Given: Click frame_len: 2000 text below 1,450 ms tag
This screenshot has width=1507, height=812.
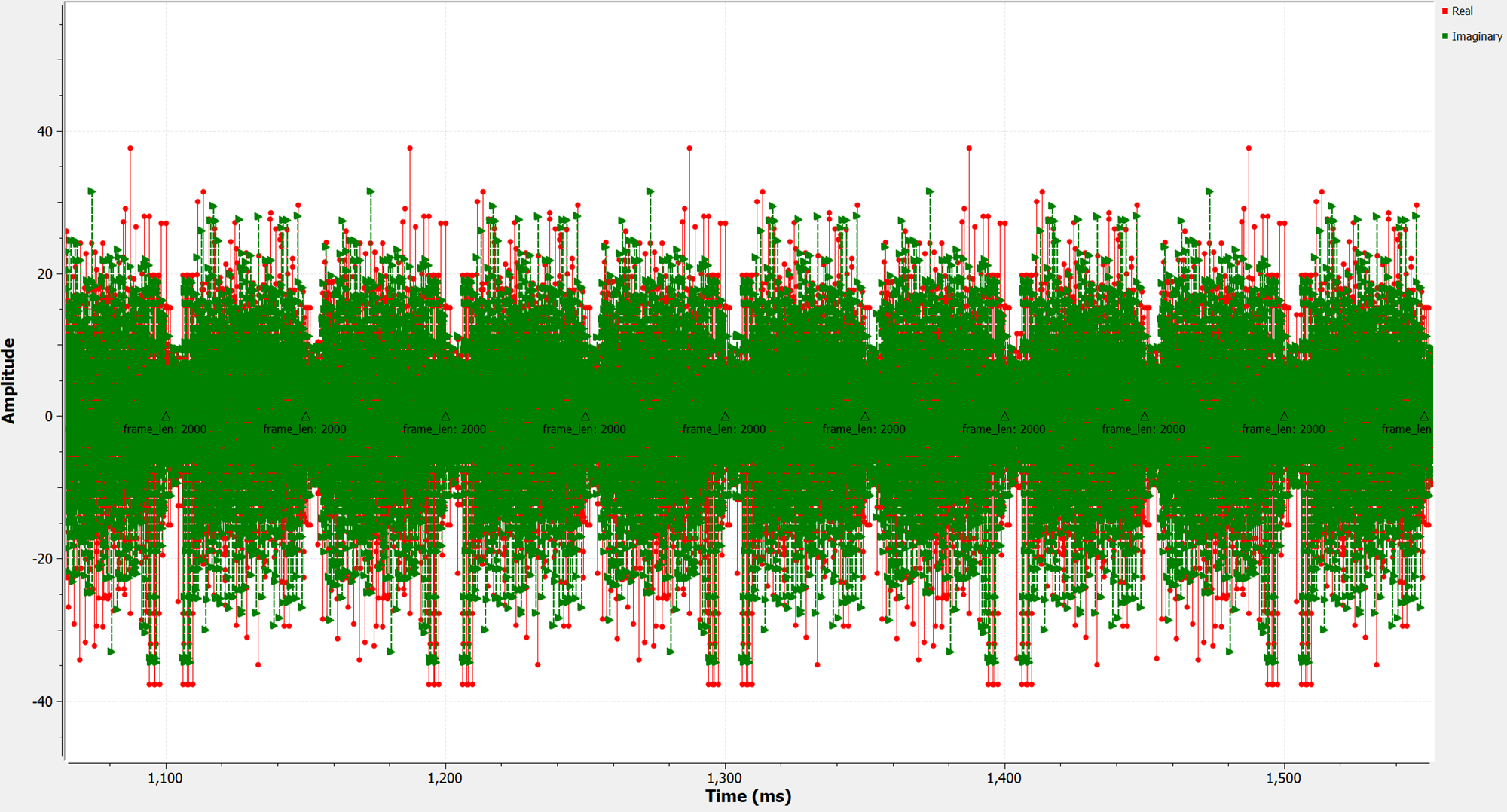Looking at the screenshot, I should tap(1143, 429).
